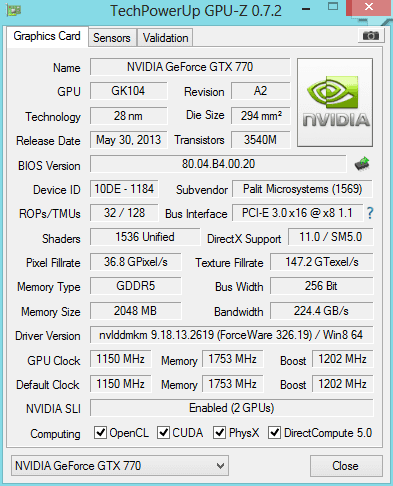Click the Subvendor field Palit Microsystems

302,189
